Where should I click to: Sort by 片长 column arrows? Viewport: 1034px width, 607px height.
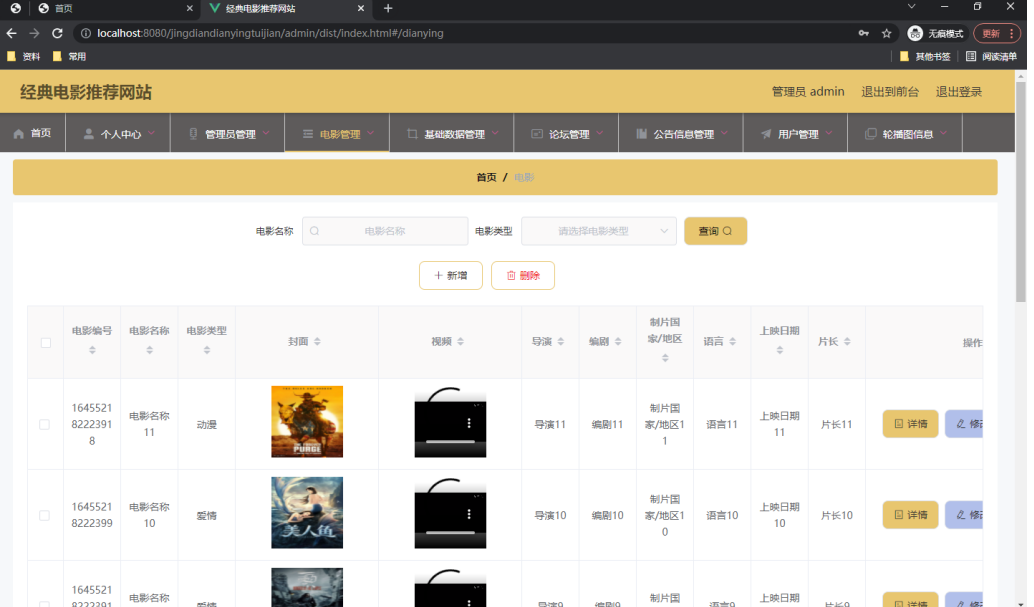[847, 341]
